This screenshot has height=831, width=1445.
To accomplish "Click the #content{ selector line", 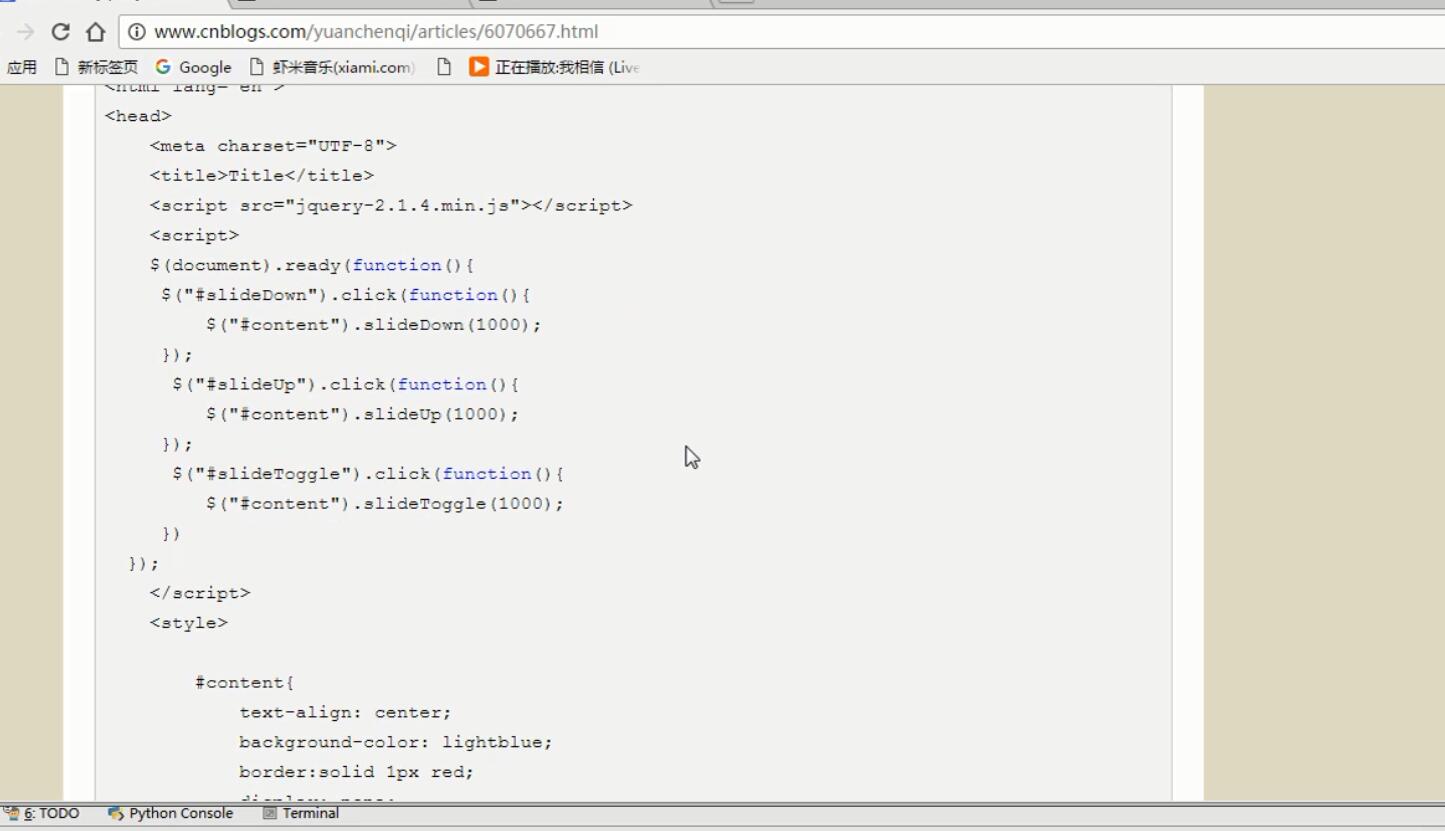I will tap(245, 683).
